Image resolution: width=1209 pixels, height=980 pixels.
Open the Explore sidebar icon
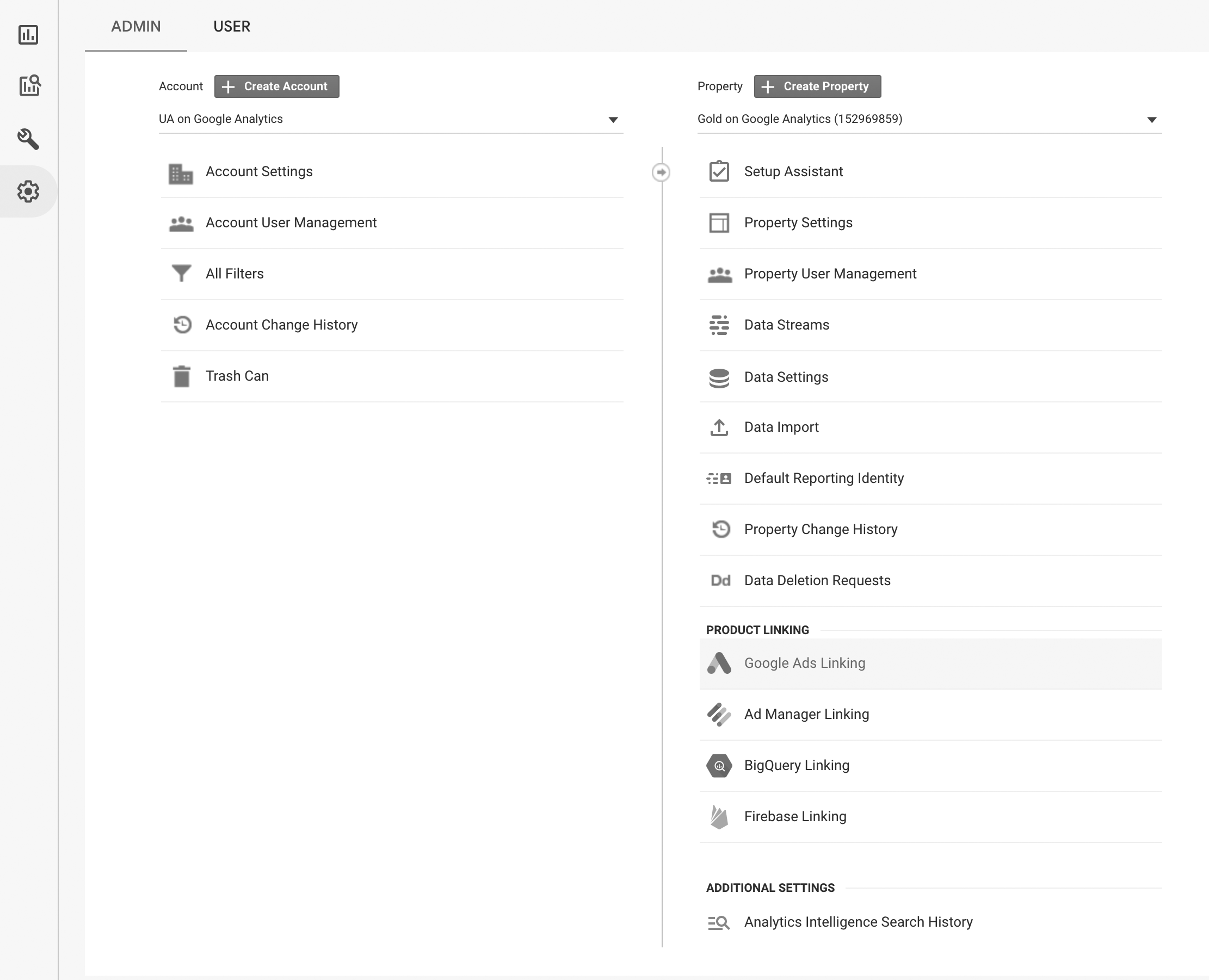29,85
